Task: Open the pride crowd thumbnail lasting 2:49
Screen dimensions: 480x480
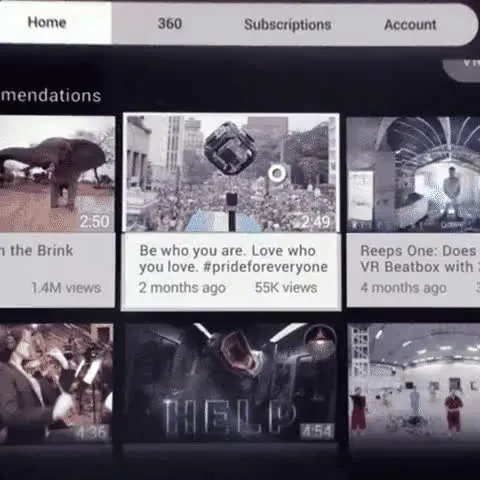Action: tap(231, 173)
